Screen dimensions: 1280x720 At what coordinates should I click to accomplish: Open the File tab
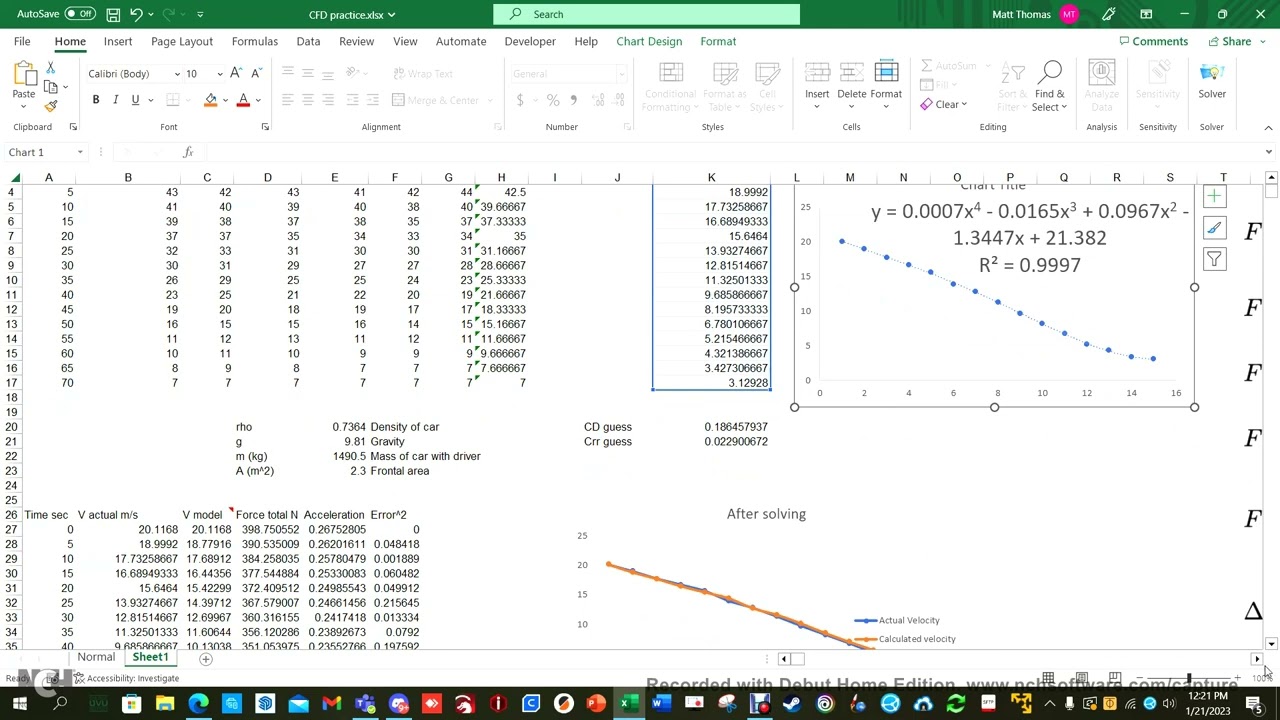coord(22,41)
